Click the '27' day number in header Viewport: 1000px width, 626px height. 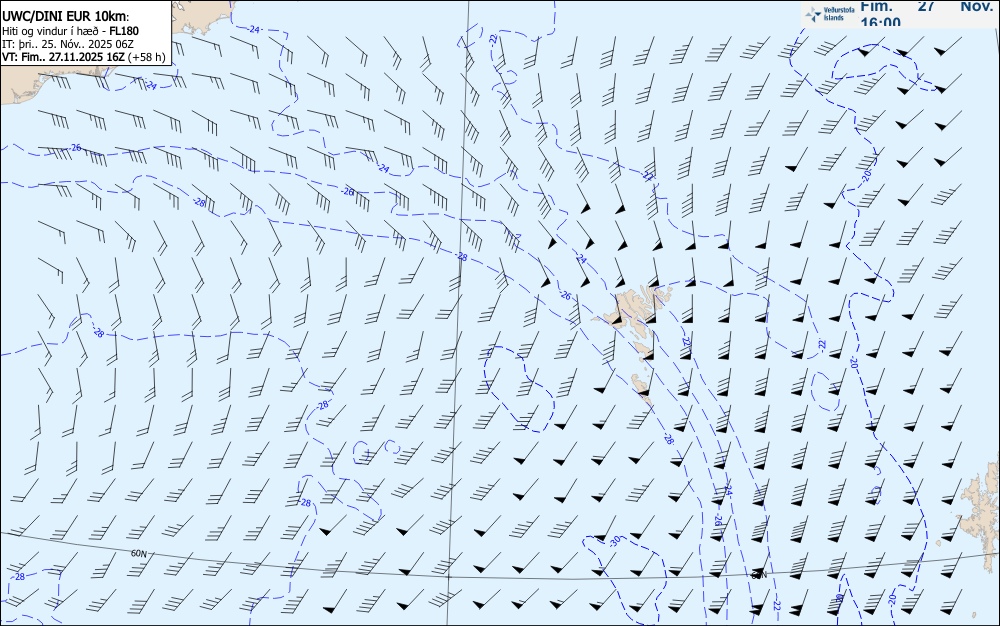pos(926,6)
